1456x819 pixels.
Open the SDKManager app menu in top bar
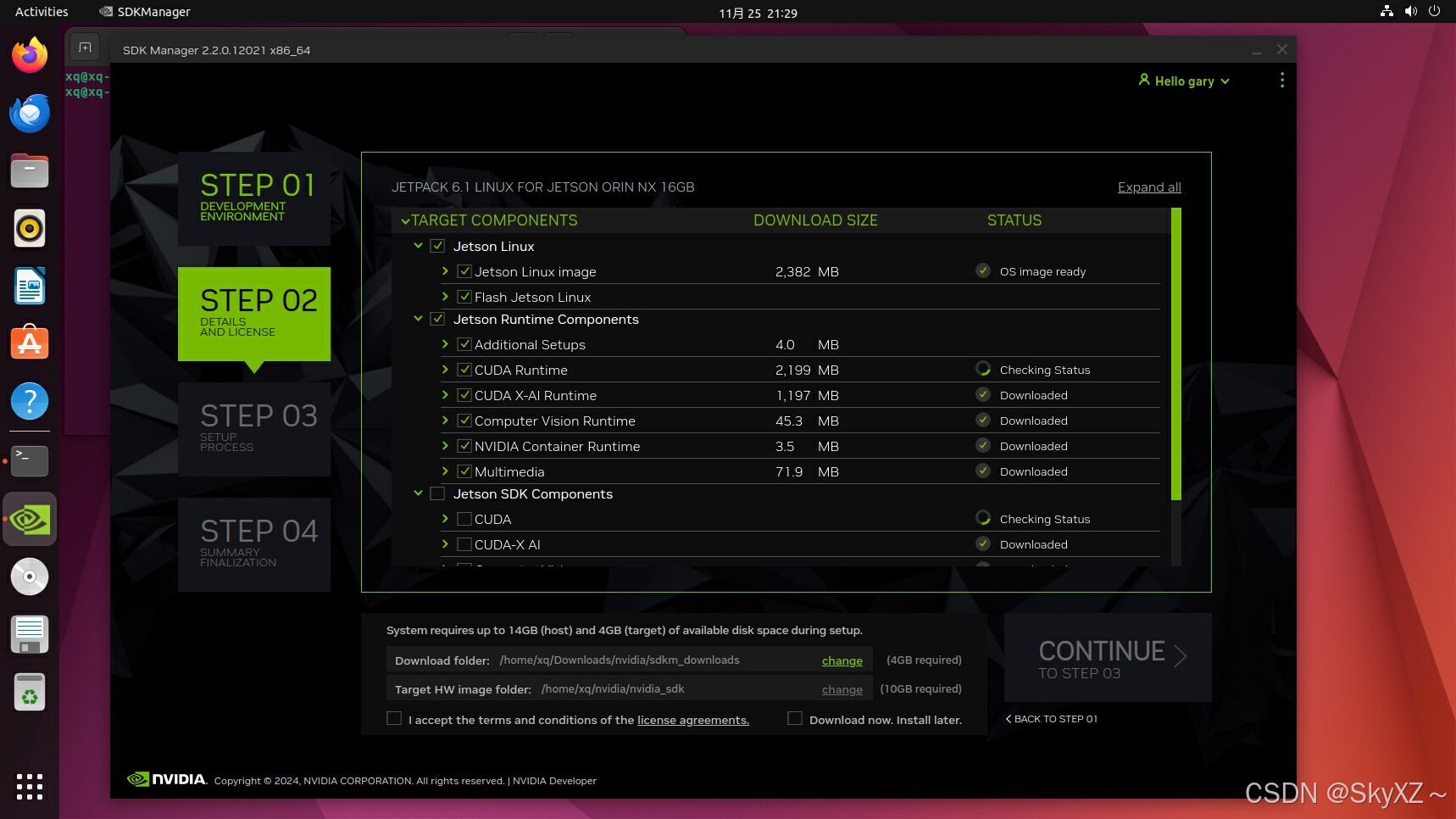pos(145,12)
